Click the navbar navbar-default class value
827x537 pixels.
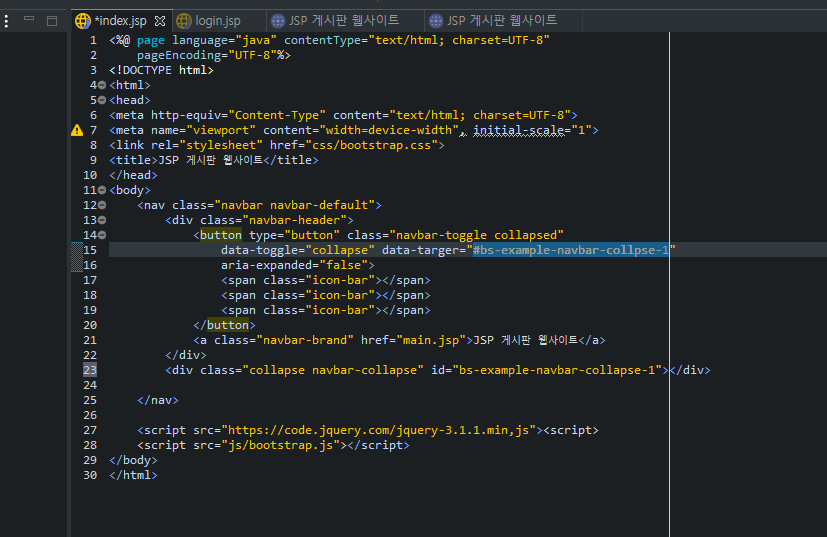[x=294, y=205]
